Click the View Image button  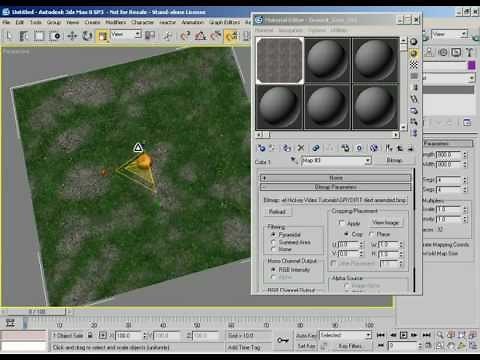(x=386, y=222)
